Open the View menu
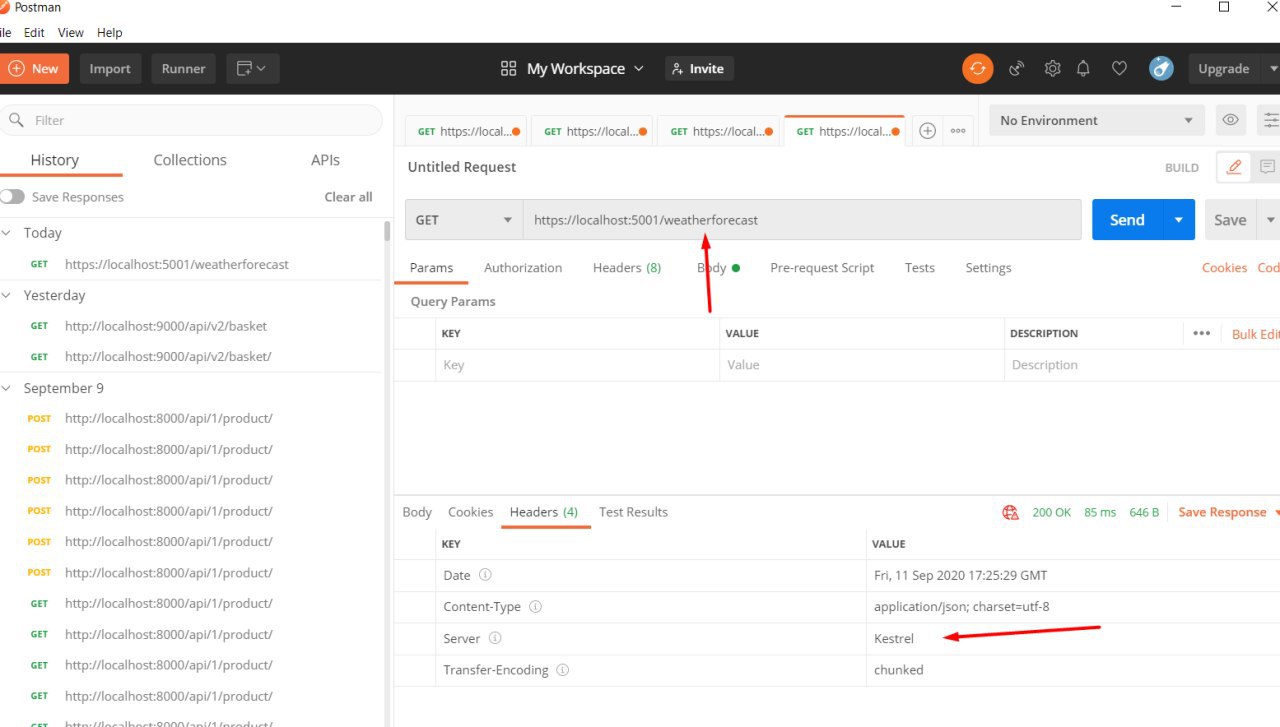This screenshot has height=727, width=1280. pyautogui.click(x=71, y=32)
